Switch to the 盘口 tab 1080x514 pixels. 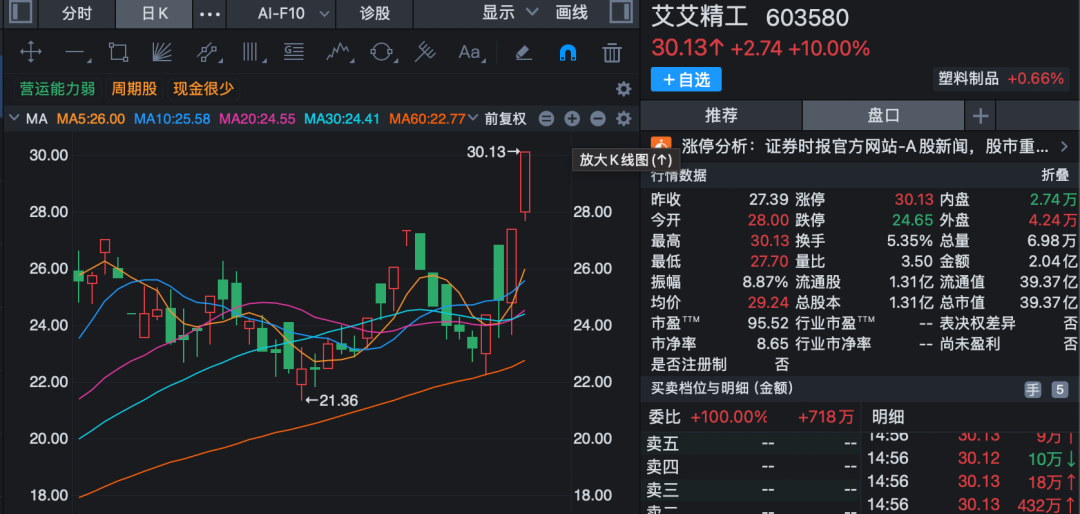[883, 115]
